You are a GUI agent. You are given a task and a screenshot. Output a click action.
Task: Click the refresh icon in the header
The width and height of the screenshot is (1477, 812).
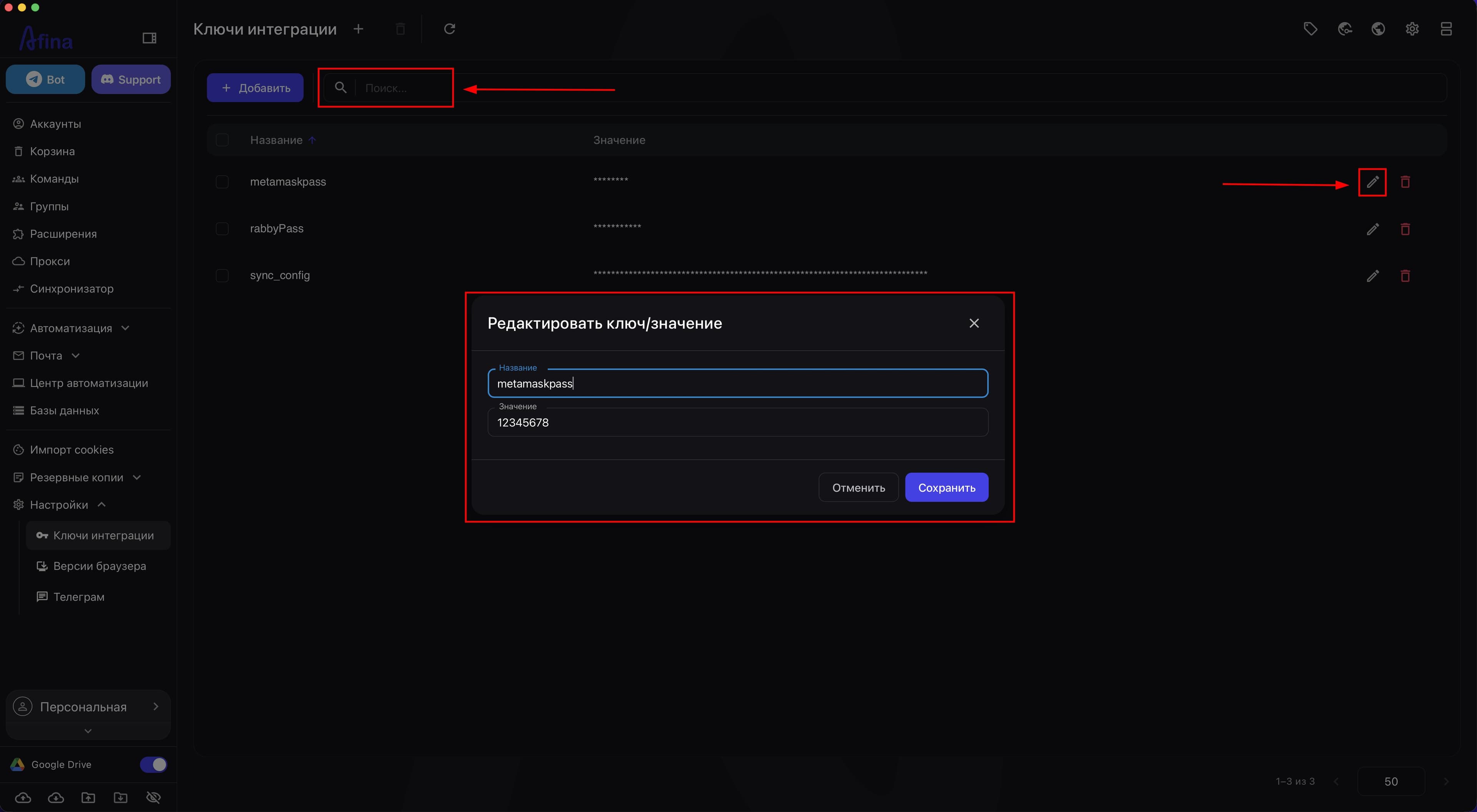tap(450, 29)
